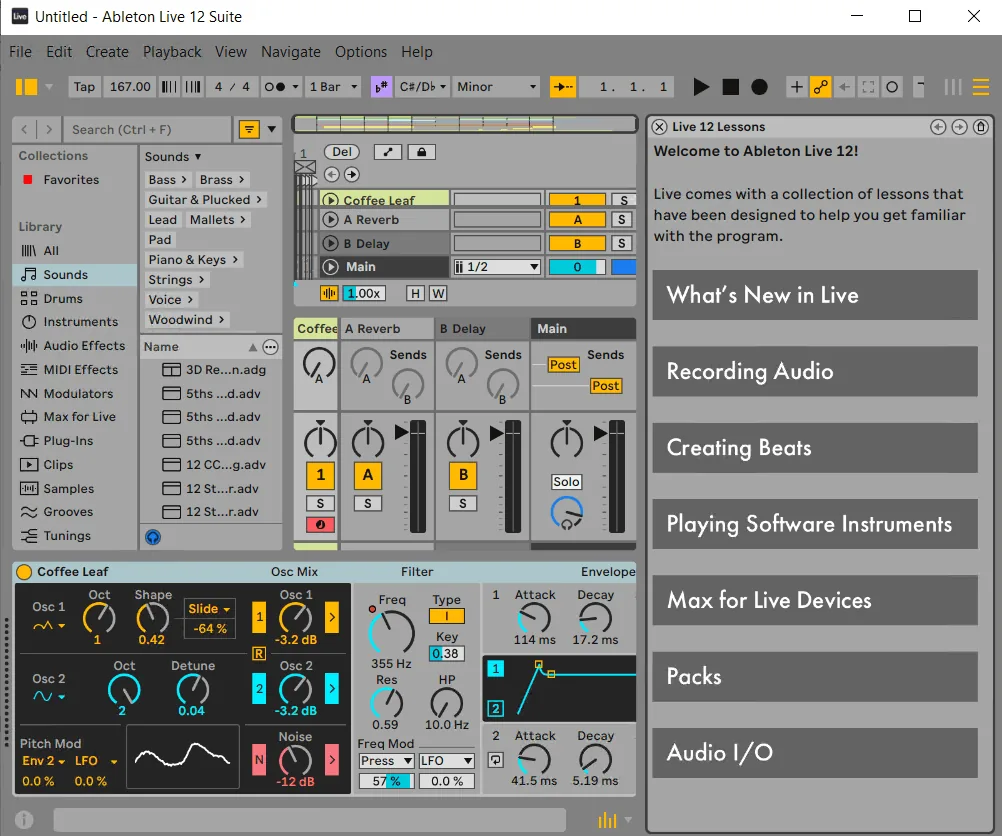Open the What's New in Live lesson
The height and width of the screenshot is (836, 1002).
pyautogui.click(x=815, y=295)
